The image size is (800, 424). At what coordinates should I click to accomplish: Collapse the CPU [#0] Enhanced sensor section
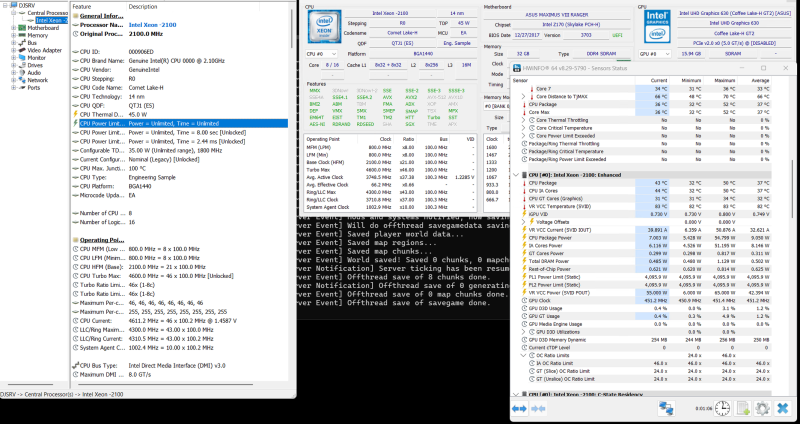(516, 175)
